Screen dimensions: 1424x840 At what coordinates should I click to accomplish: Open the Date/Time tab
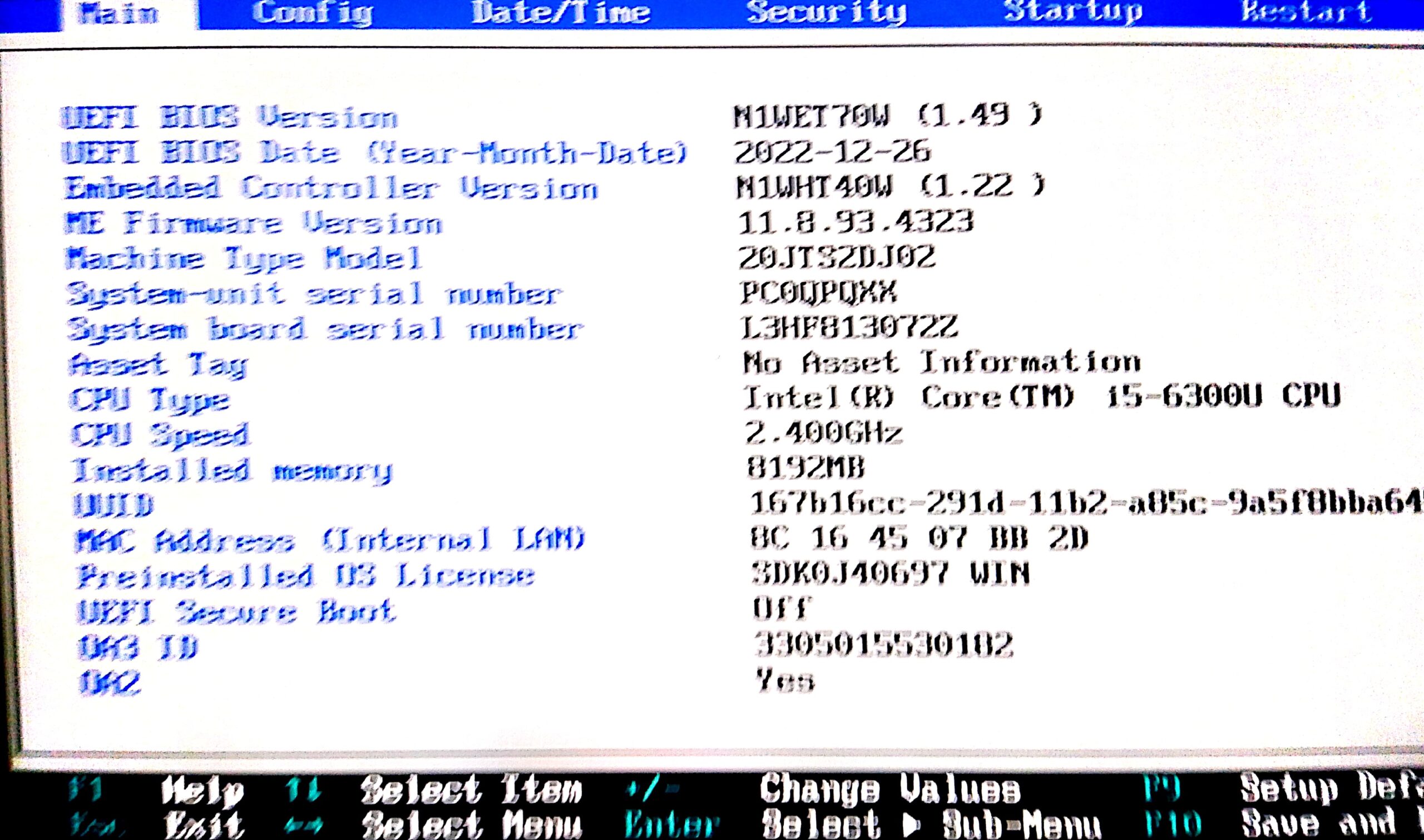point(561,12)
